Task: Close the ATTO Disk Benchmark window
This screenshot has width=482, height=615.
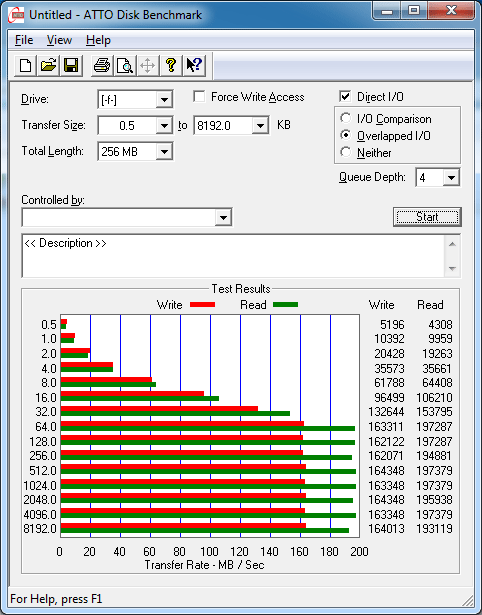Action: tap(451, 11)
